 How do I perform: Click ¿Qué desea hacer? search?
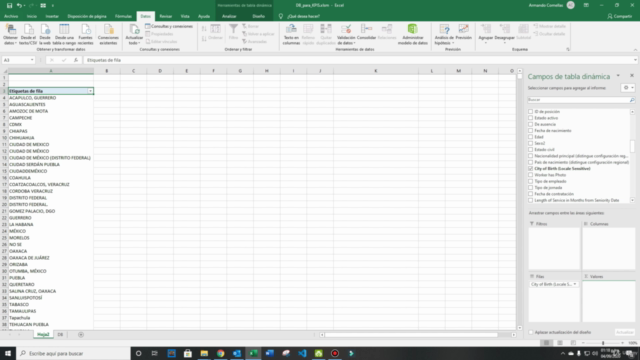303,16
